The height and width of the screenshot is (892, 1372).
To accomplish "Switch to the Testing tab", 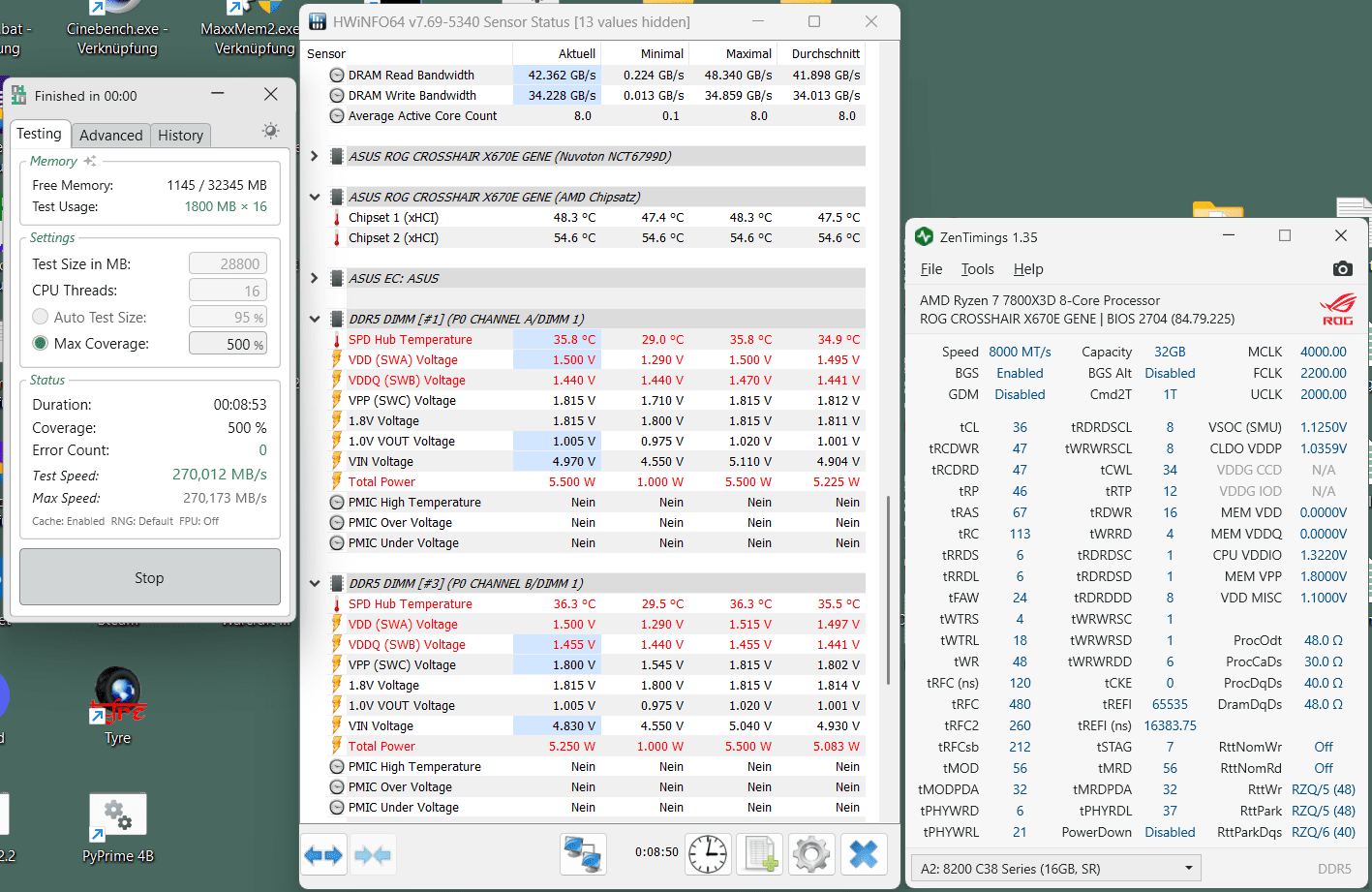I will [x=39, y=134].
